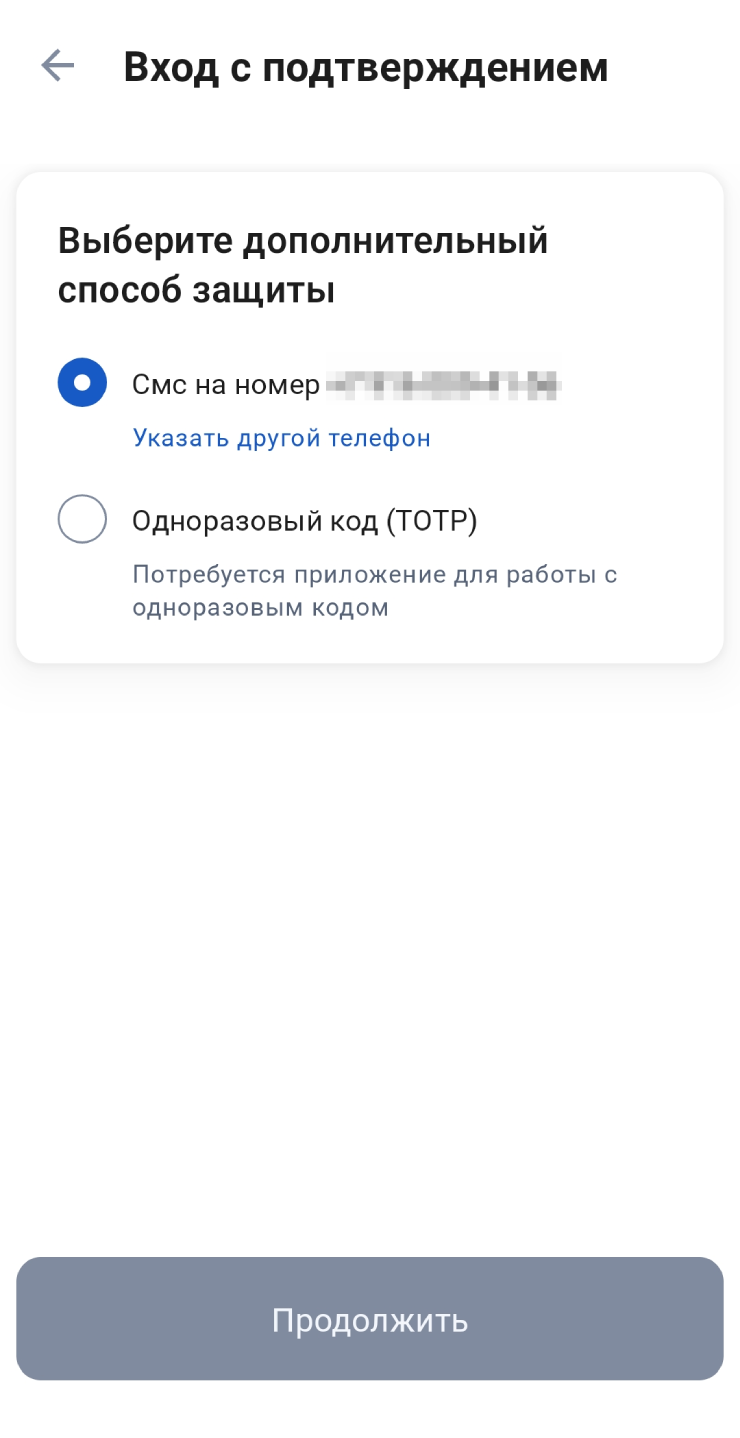740x1438 pixels.
Task: Click the 'одноразовым кодом' hint text line
Action: tap(260, 607)
